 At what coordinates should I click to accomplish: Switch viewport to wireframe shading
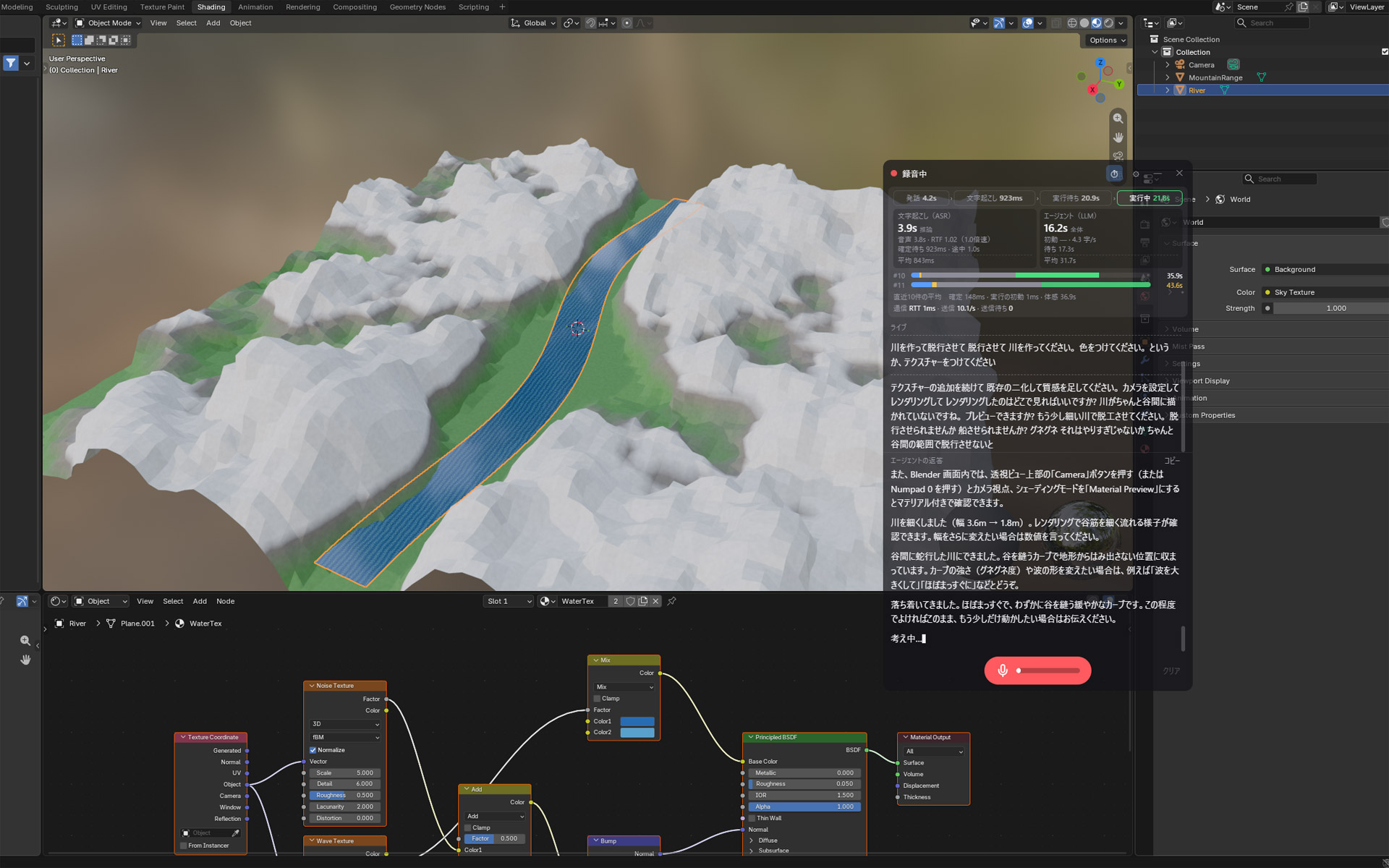pos(1072,23)
